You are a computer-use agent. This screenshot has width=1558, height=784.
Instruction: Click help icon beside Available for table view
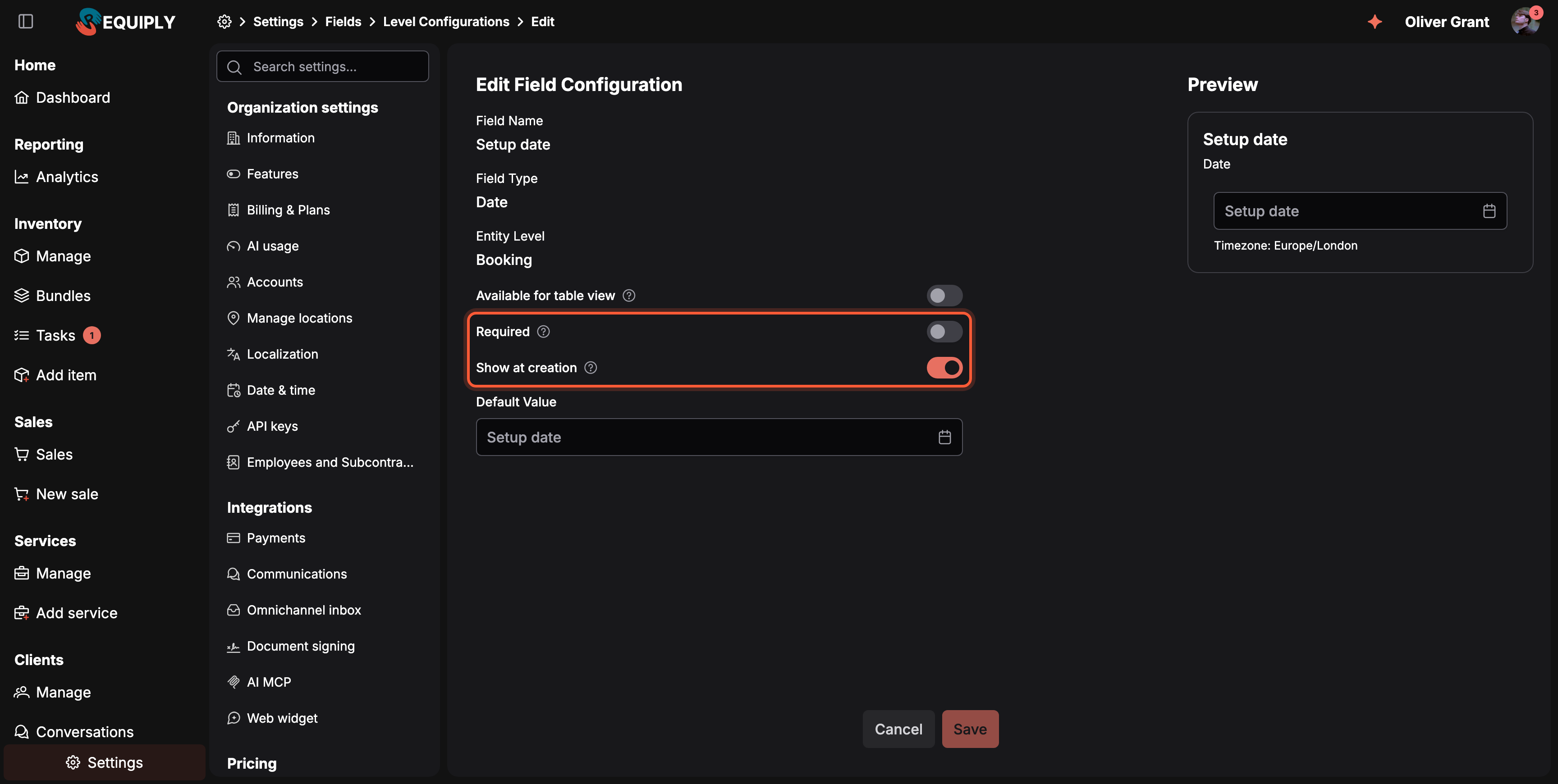click(628, 296)
